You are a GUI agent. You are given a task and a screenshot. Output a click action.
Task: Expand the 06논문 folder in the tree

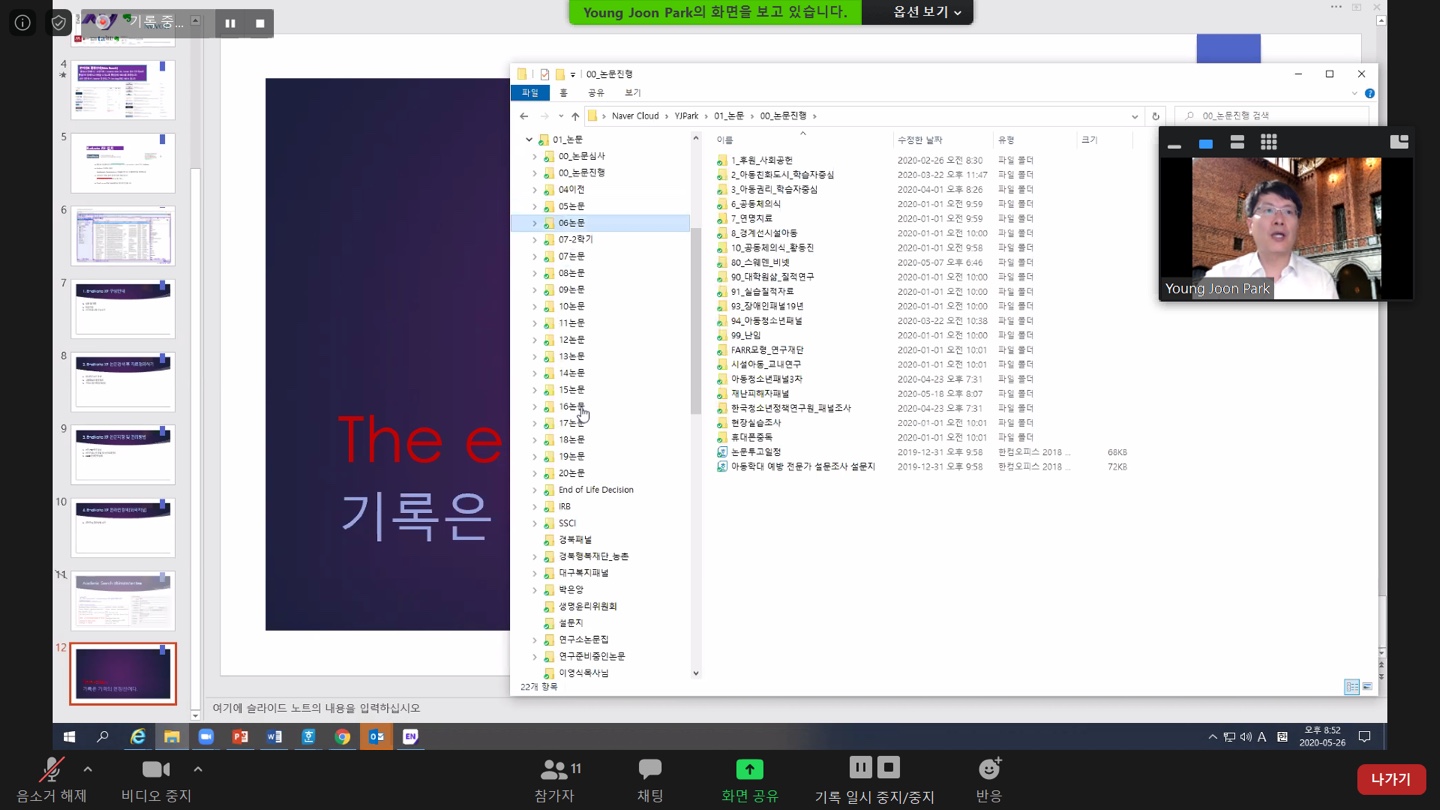tap(534, 223)
